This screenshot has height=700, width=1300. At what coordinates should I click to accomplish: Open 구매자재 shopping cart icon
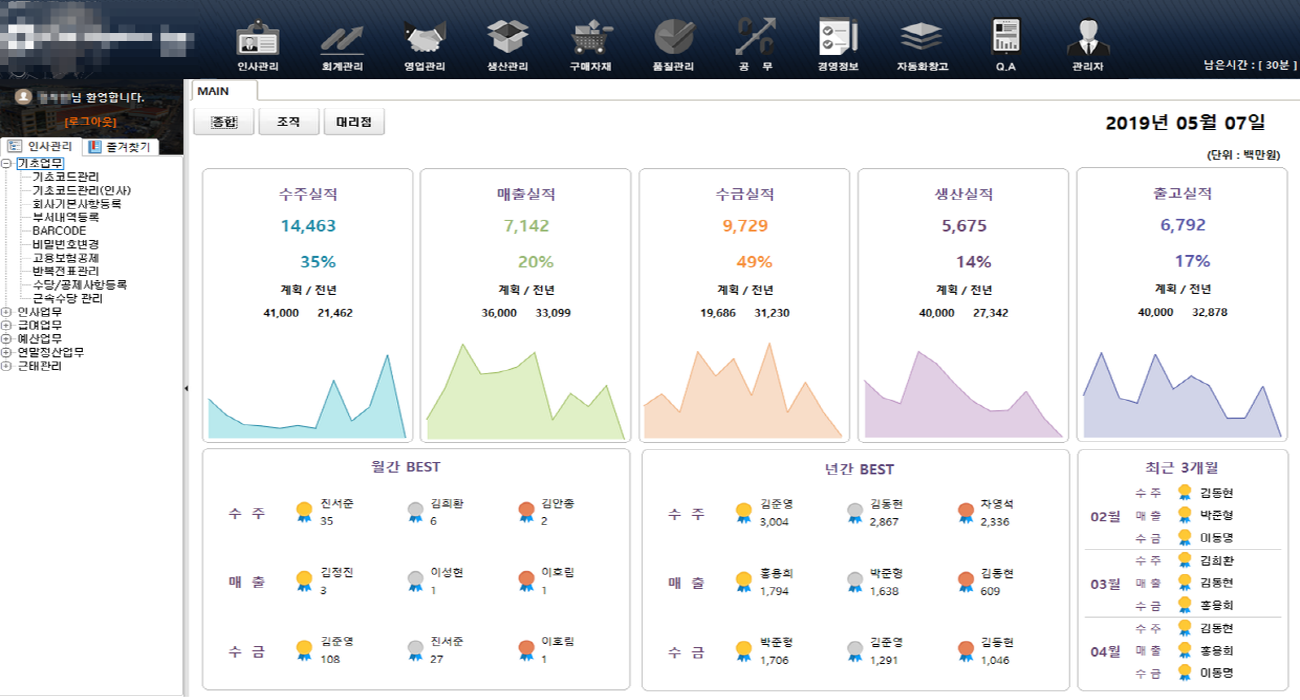(590, 40)
